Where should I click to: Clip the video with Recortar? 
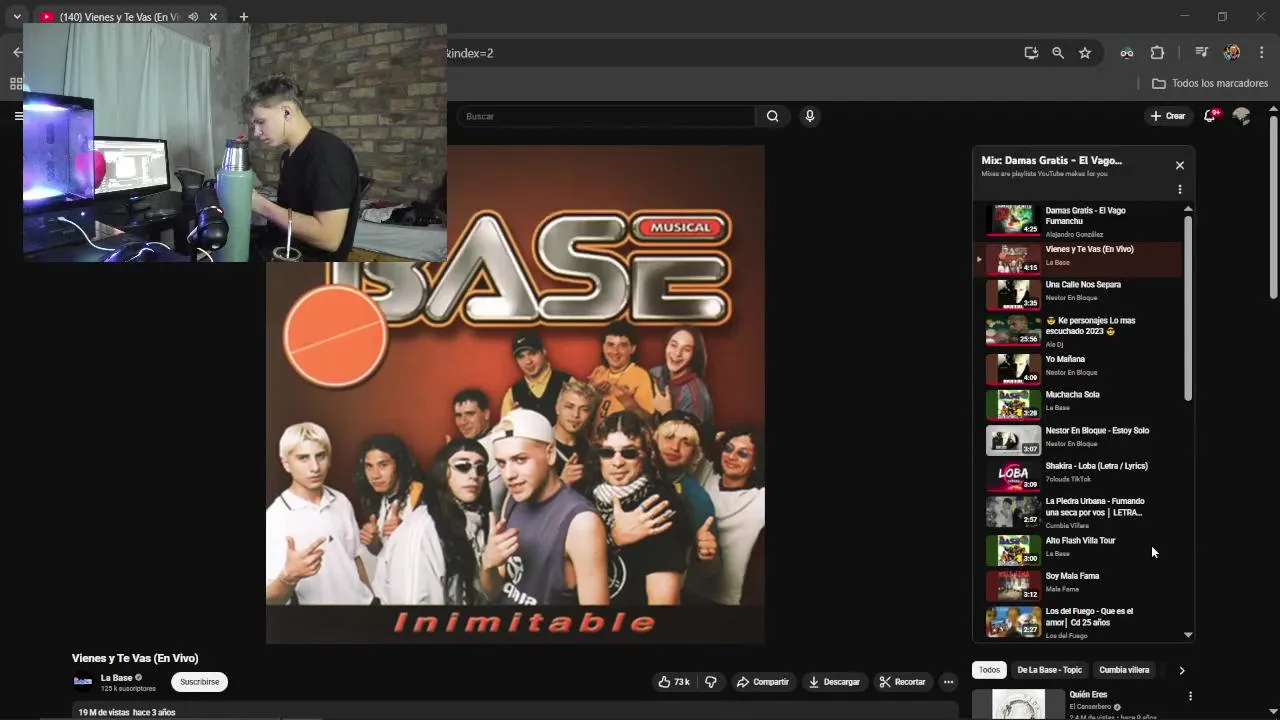(902, 682)
